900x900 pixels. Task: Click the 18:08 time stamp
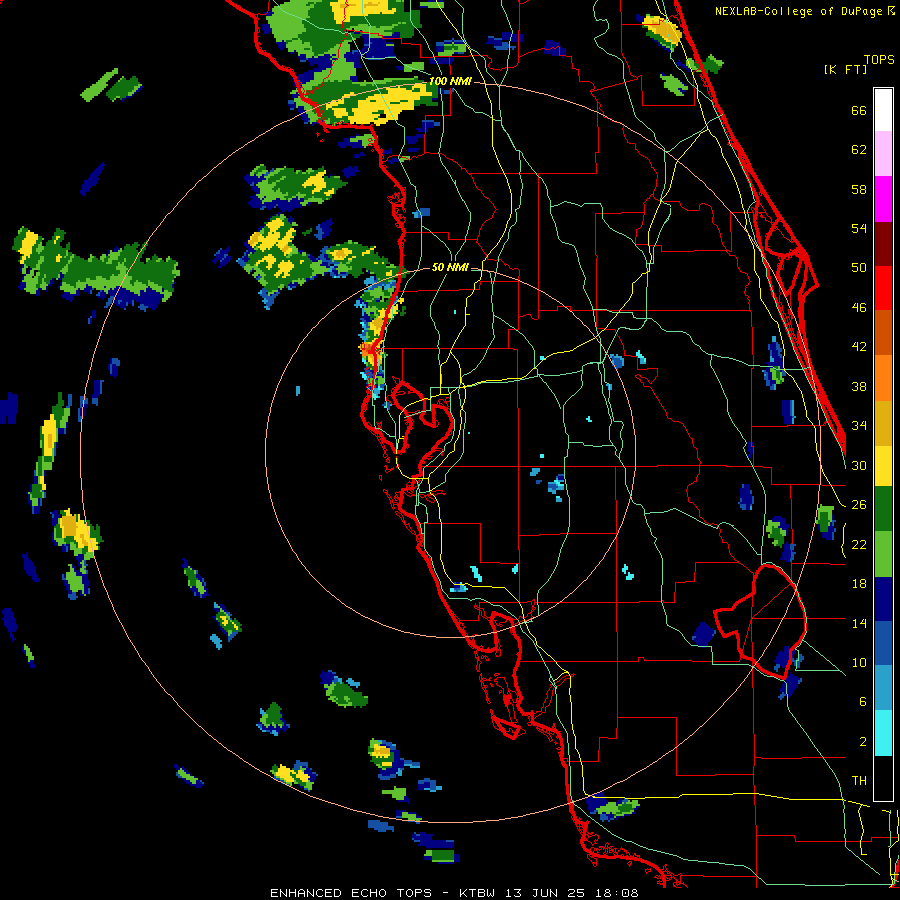click(616, 893)
